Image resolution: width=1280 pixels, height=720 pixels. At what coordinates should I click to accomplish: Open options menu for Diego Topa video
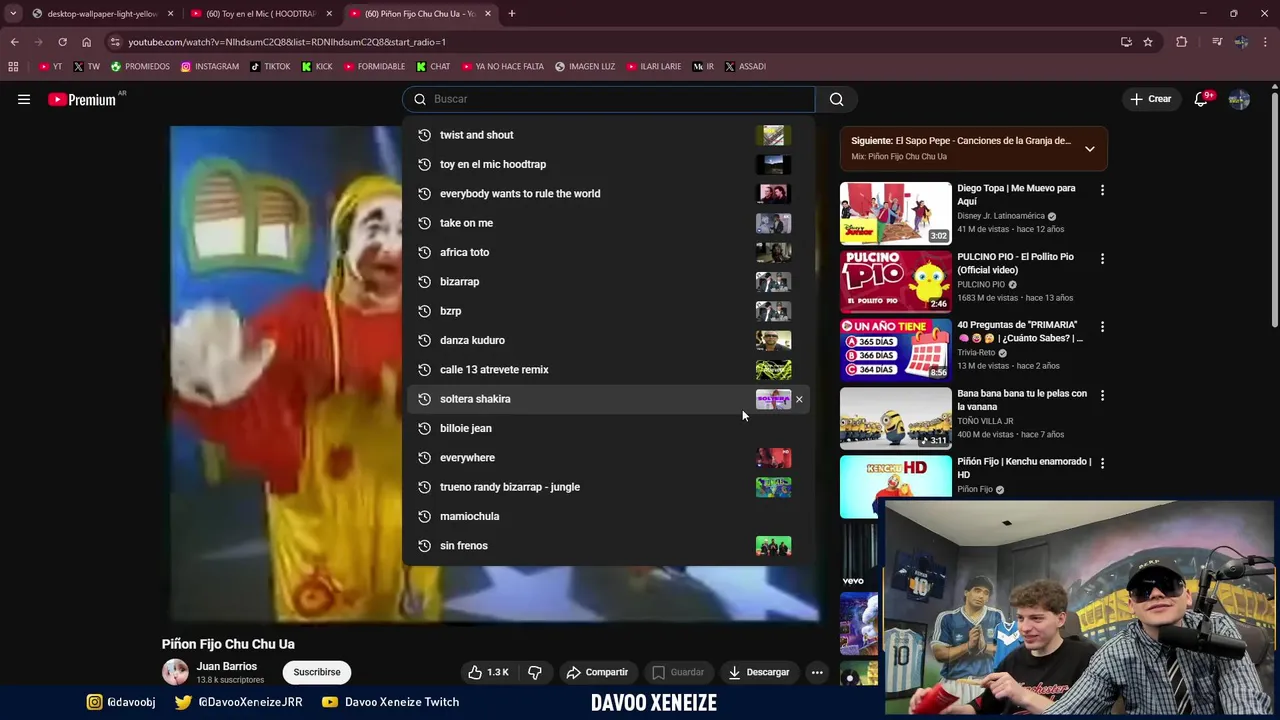pos(1102,190)
